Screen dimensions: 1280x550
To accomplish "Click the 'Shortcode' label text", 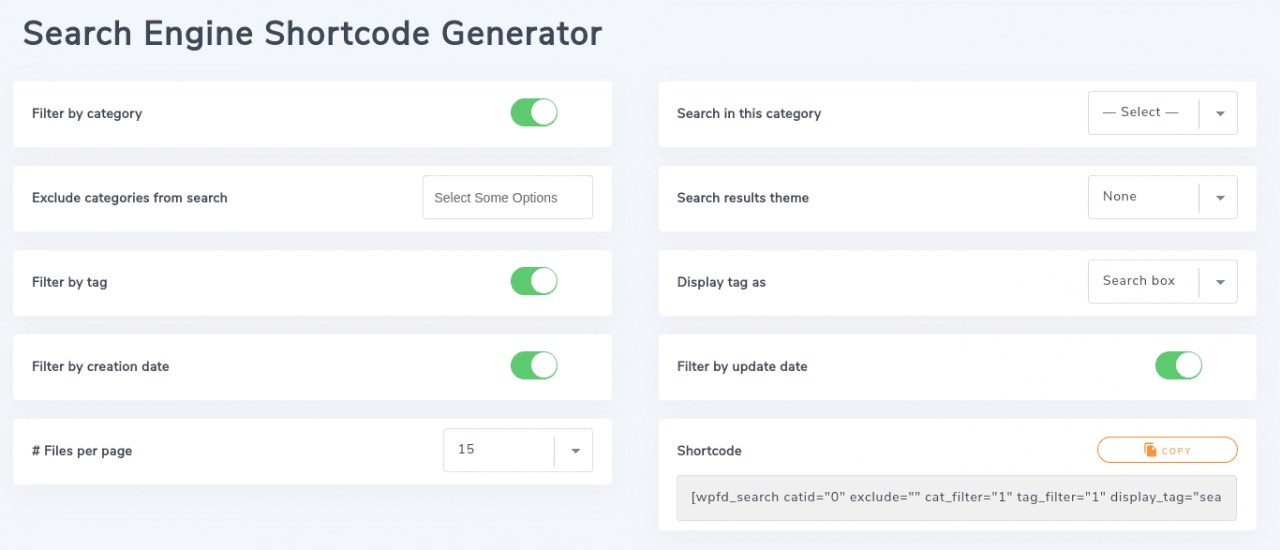I will tap(709, 451).
